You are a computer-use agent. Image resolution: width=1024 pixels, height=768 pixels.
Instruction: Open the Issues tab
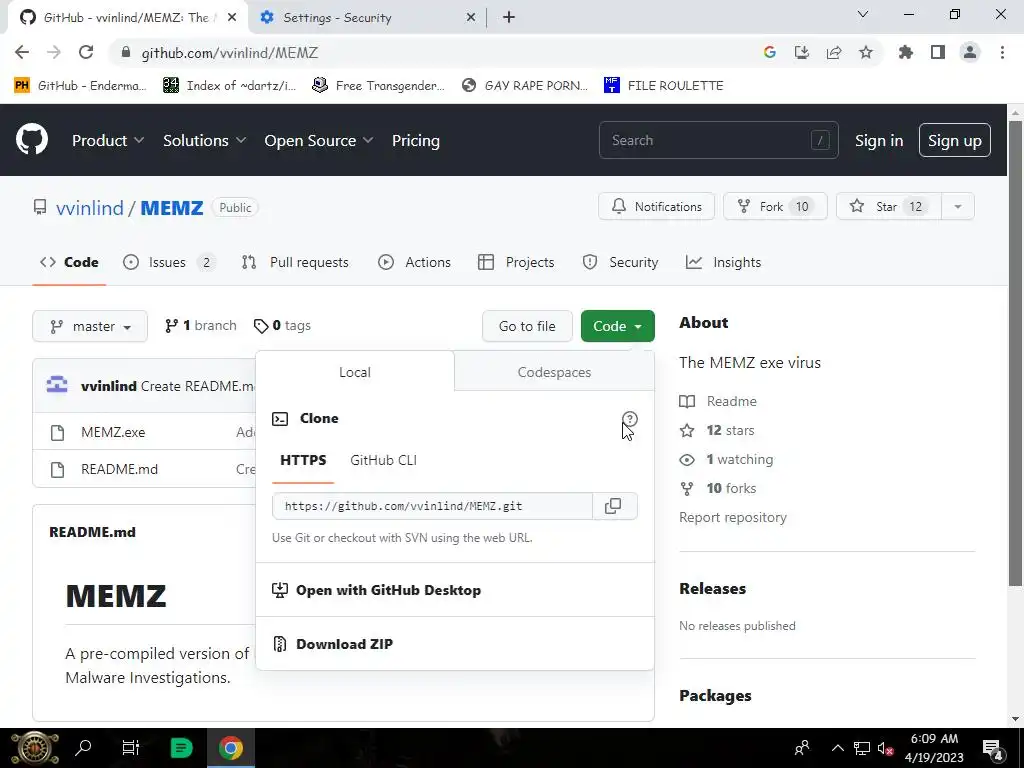tap(169, 263)
